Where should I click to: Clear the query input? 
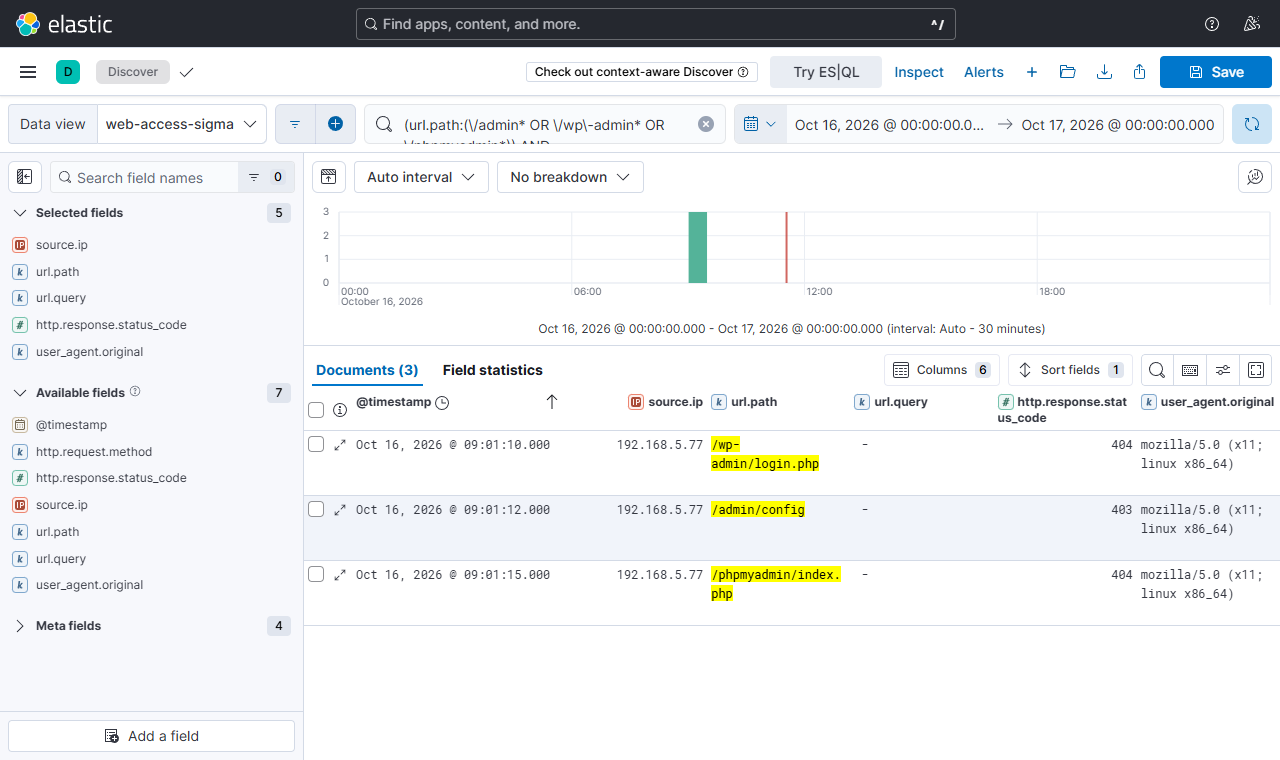tap(706, 124)
